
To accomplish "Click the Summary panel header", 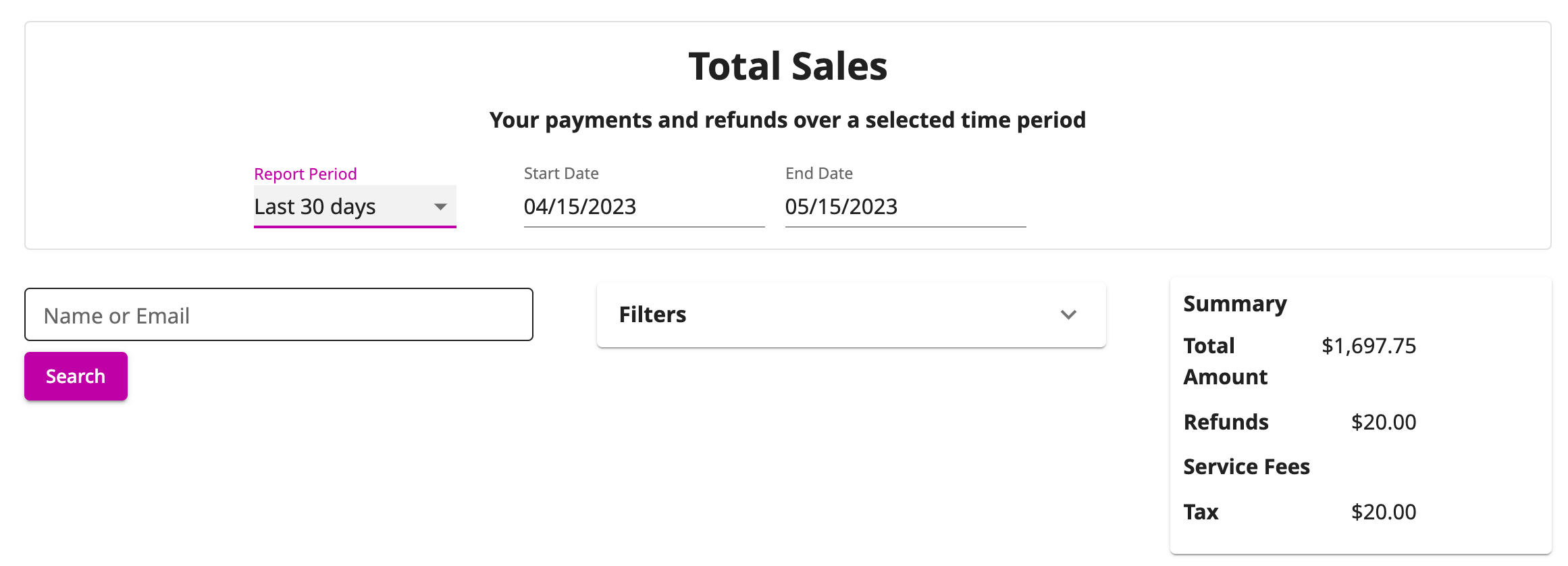I will [x=1234, y=304].
